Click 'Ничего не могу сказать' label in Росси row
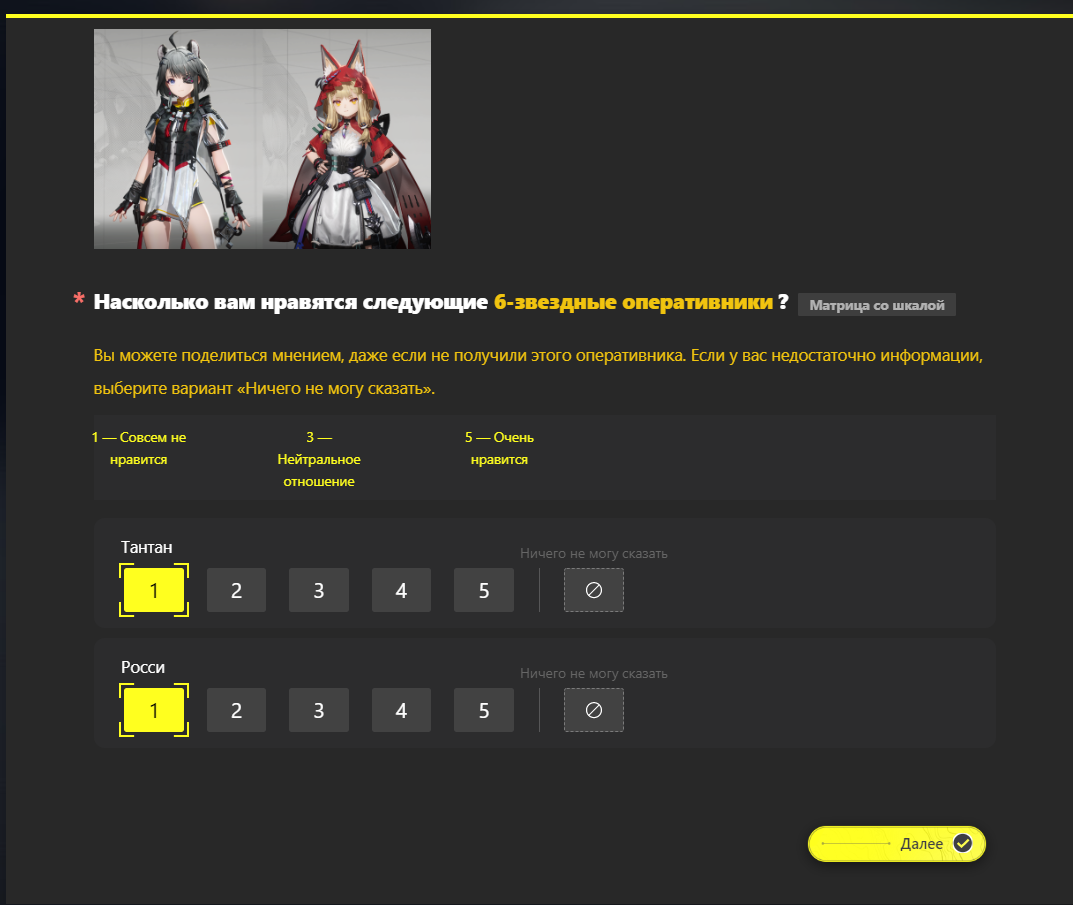Image resolution: width=1073 pixels, height=905 pixels. (594, 673)
